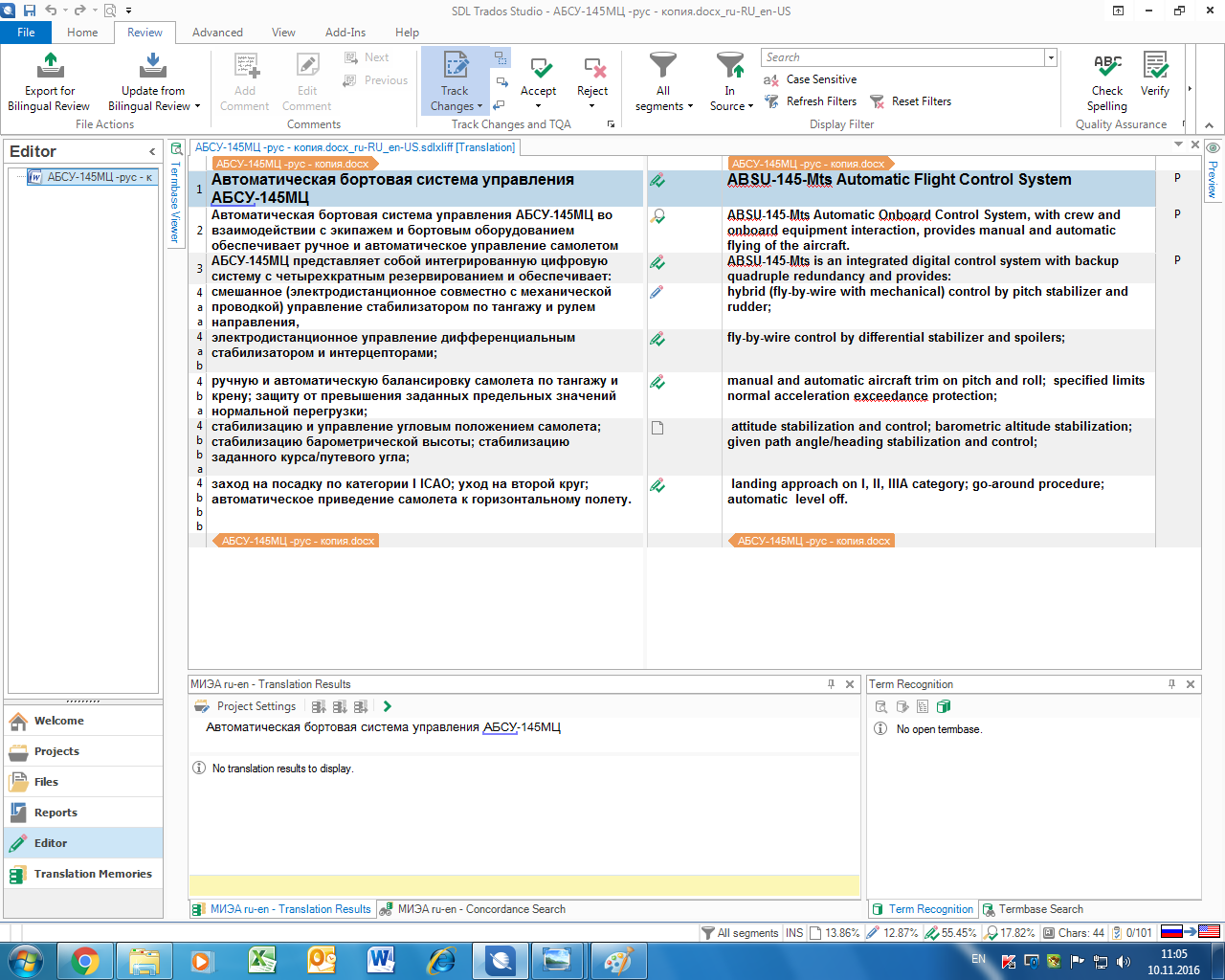The height and width of the screenshot is (980, 1225).
Task: Click the Save icon in quick access toolbar
Action: pos(30,11)
